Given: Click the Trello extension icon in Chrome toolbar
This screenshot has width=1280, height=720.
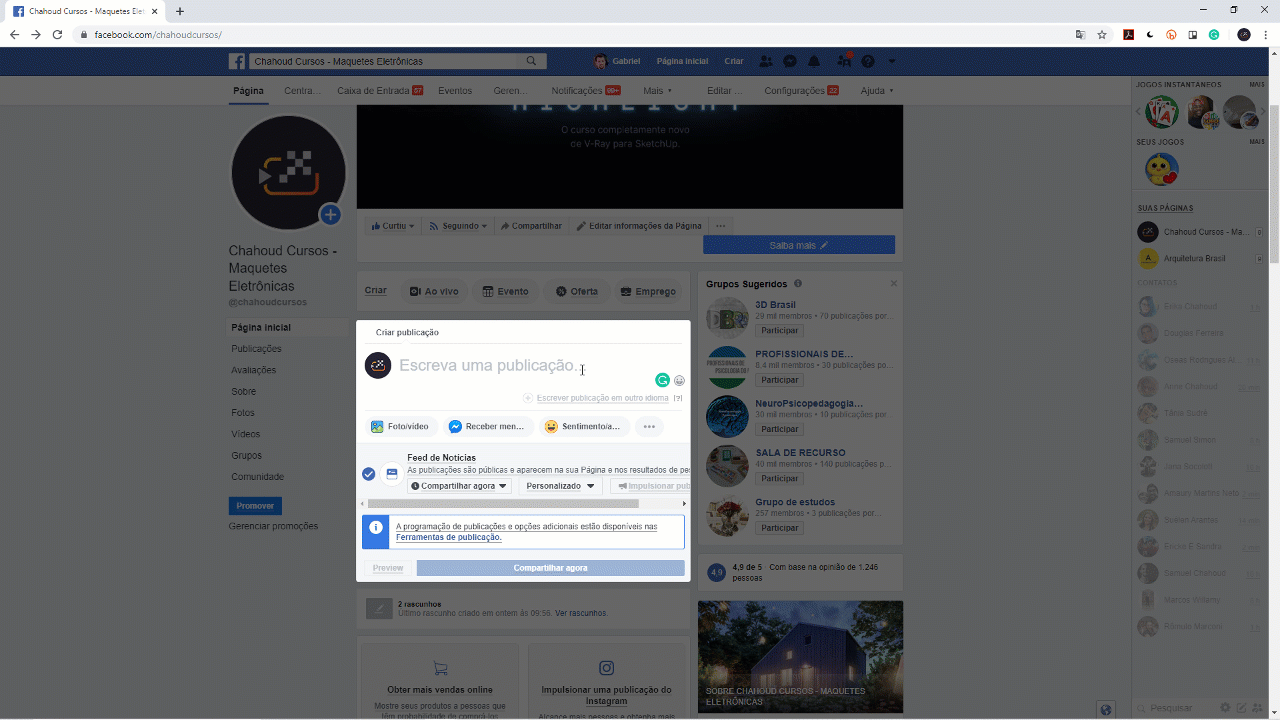Looking at the screenshot, I should [x=1193, y=34].
